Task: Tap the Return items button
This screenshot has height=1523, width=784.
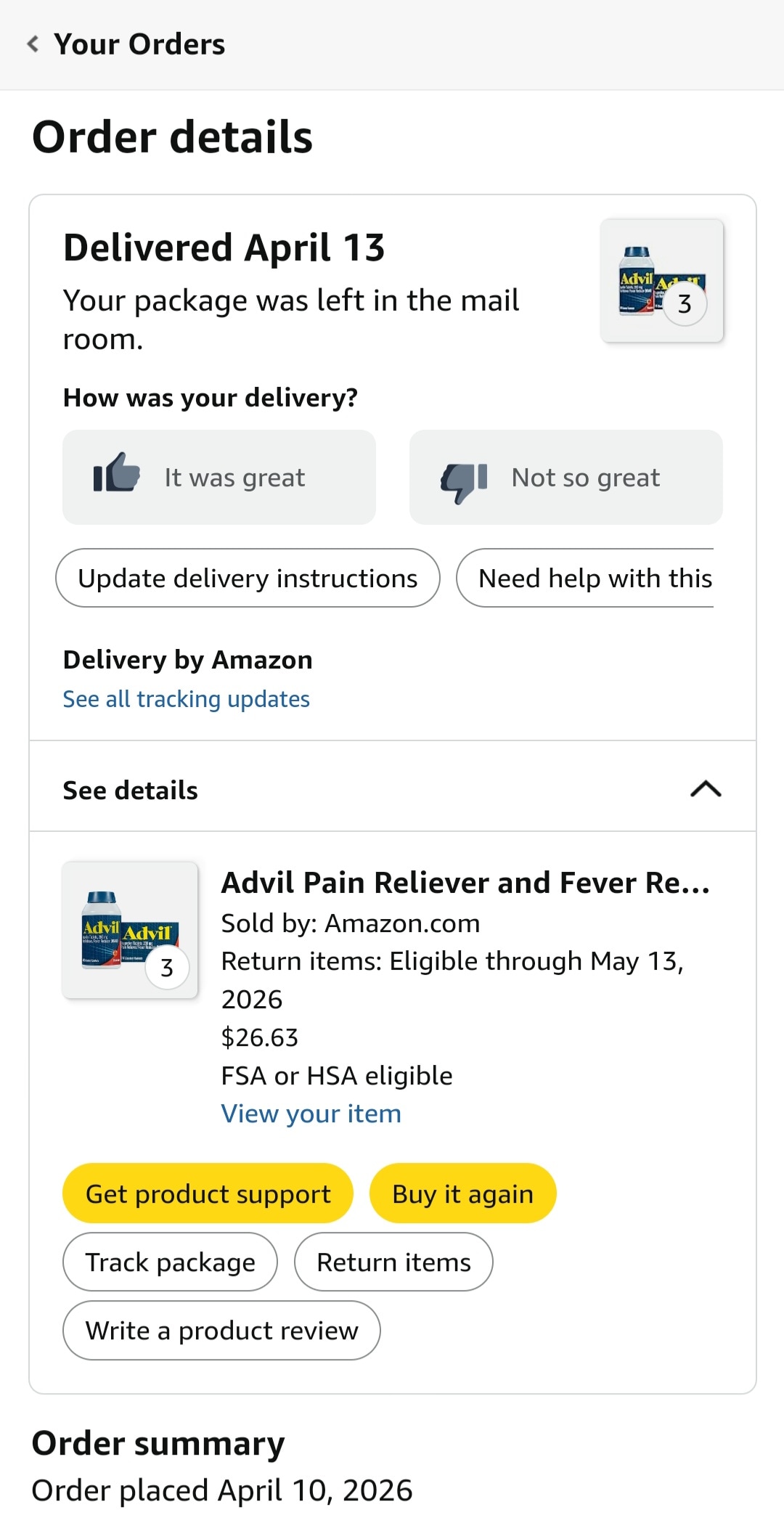Action: pyautogui.click(x=393, y=1262)
